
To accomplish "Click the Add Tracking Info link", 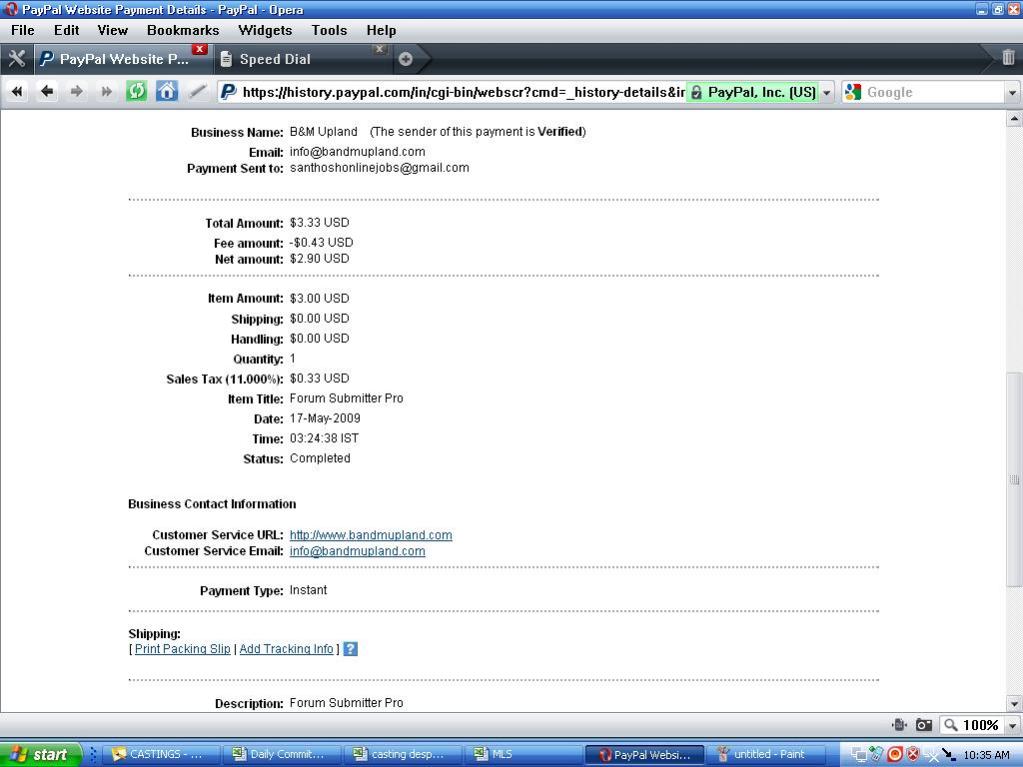I will [286, 649].
